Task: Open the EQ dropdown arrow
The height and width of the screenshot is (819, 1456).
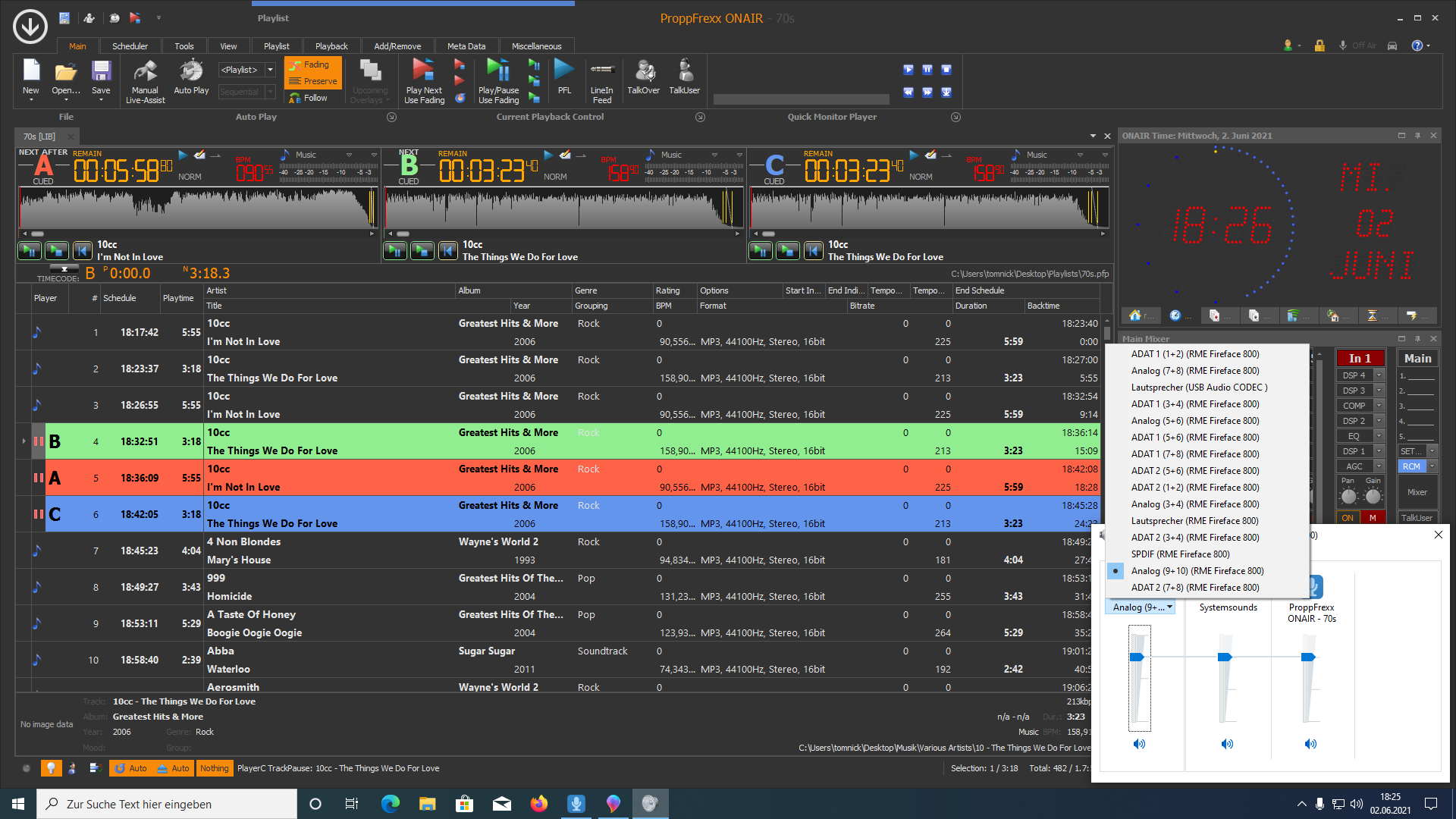Action: point(1379,436)
